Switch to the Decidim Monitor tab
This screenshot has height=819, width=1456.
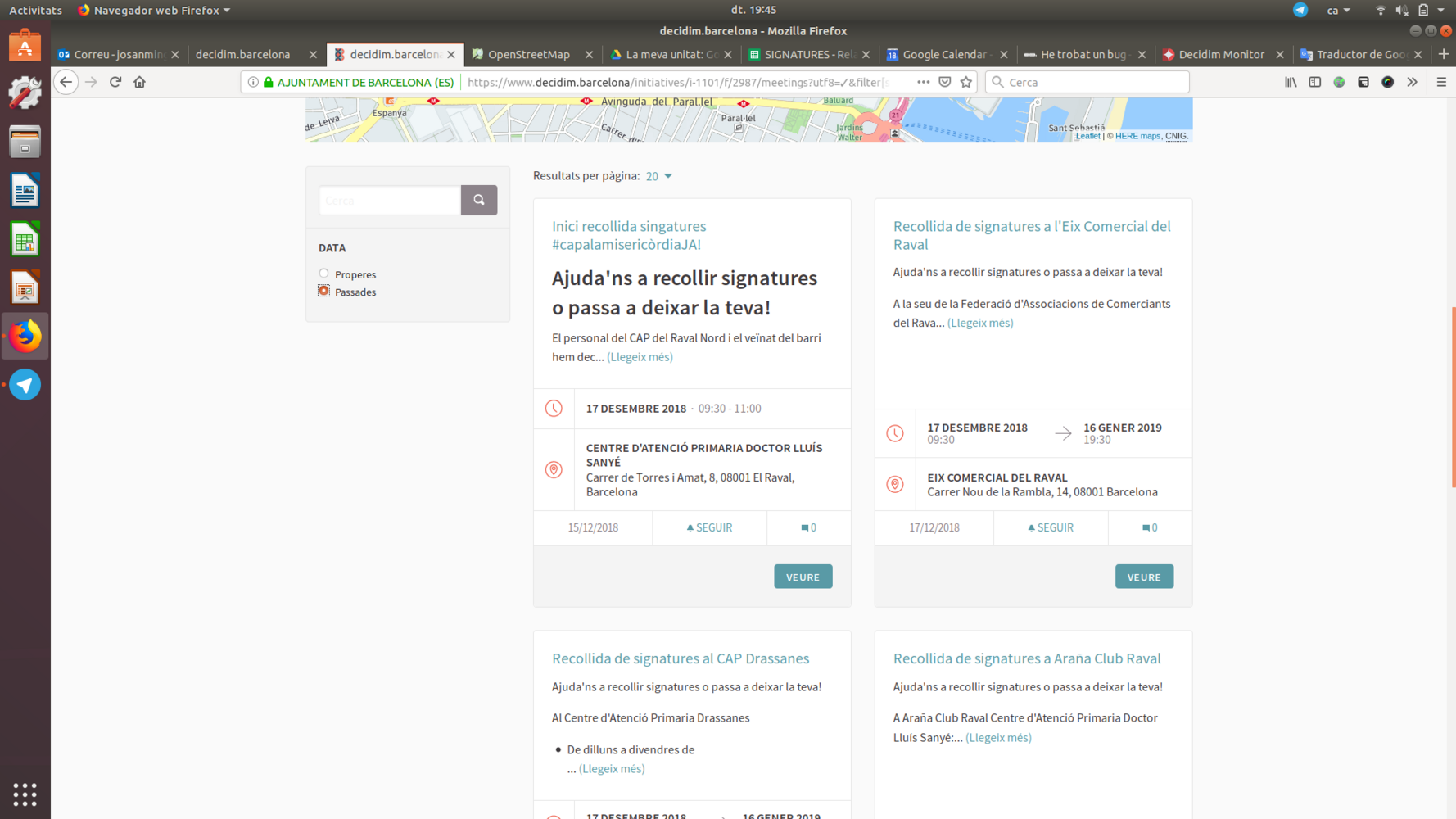point(1220,54)
